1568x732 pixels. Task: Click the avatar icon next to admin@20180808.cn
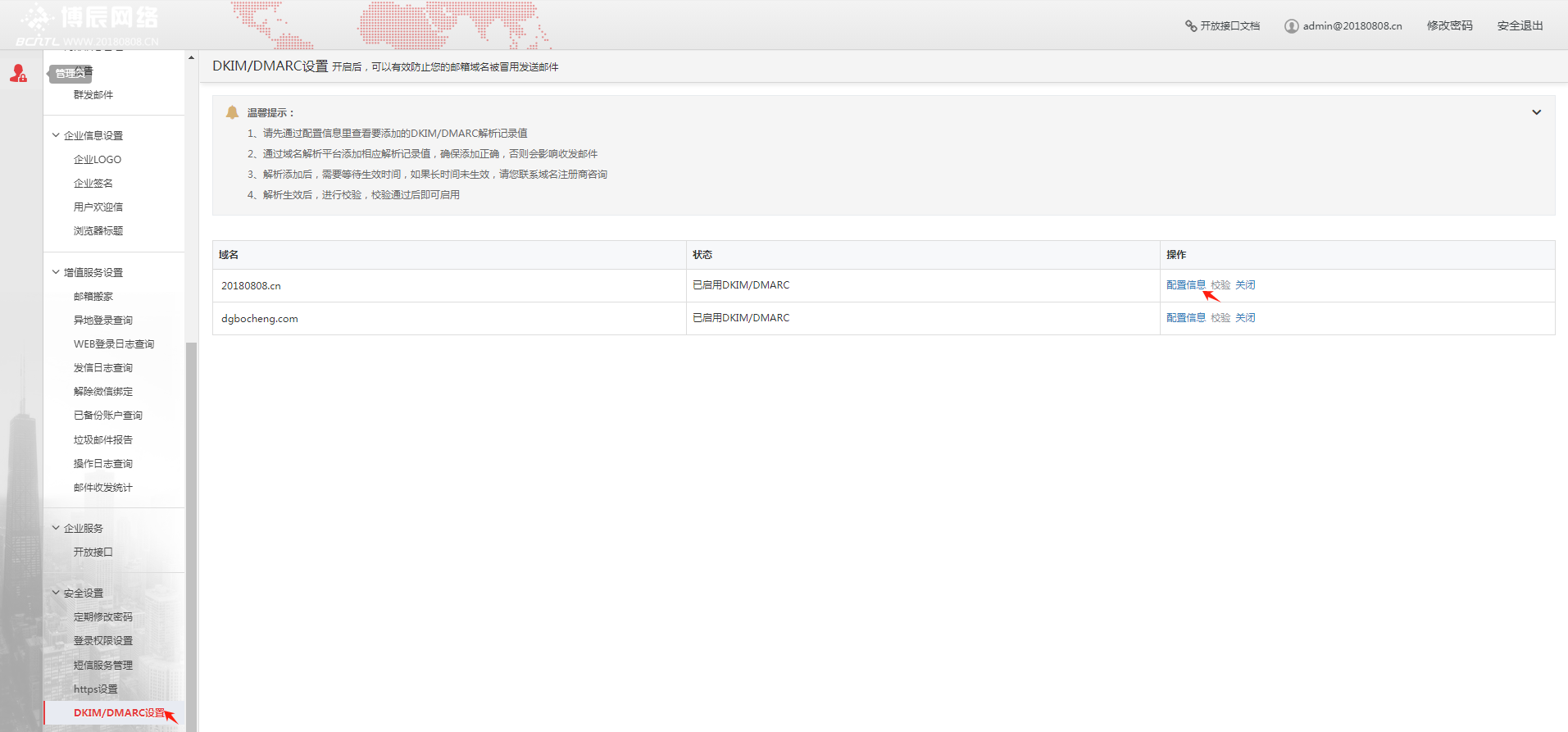coord(1291,26)
